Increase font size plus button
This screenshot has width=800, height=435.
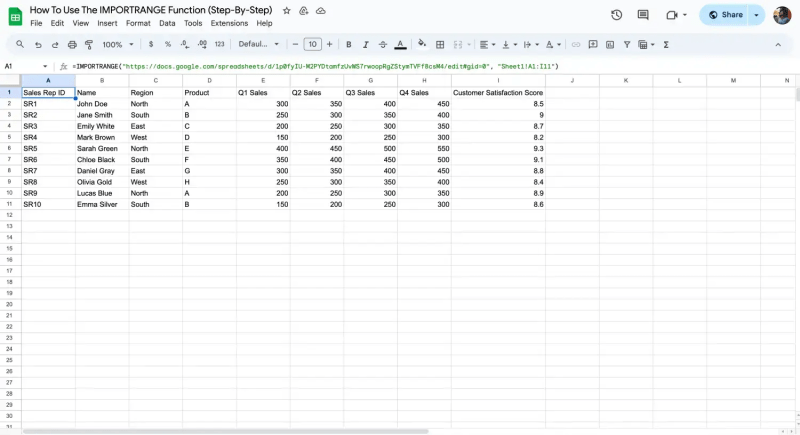point(330,44)
